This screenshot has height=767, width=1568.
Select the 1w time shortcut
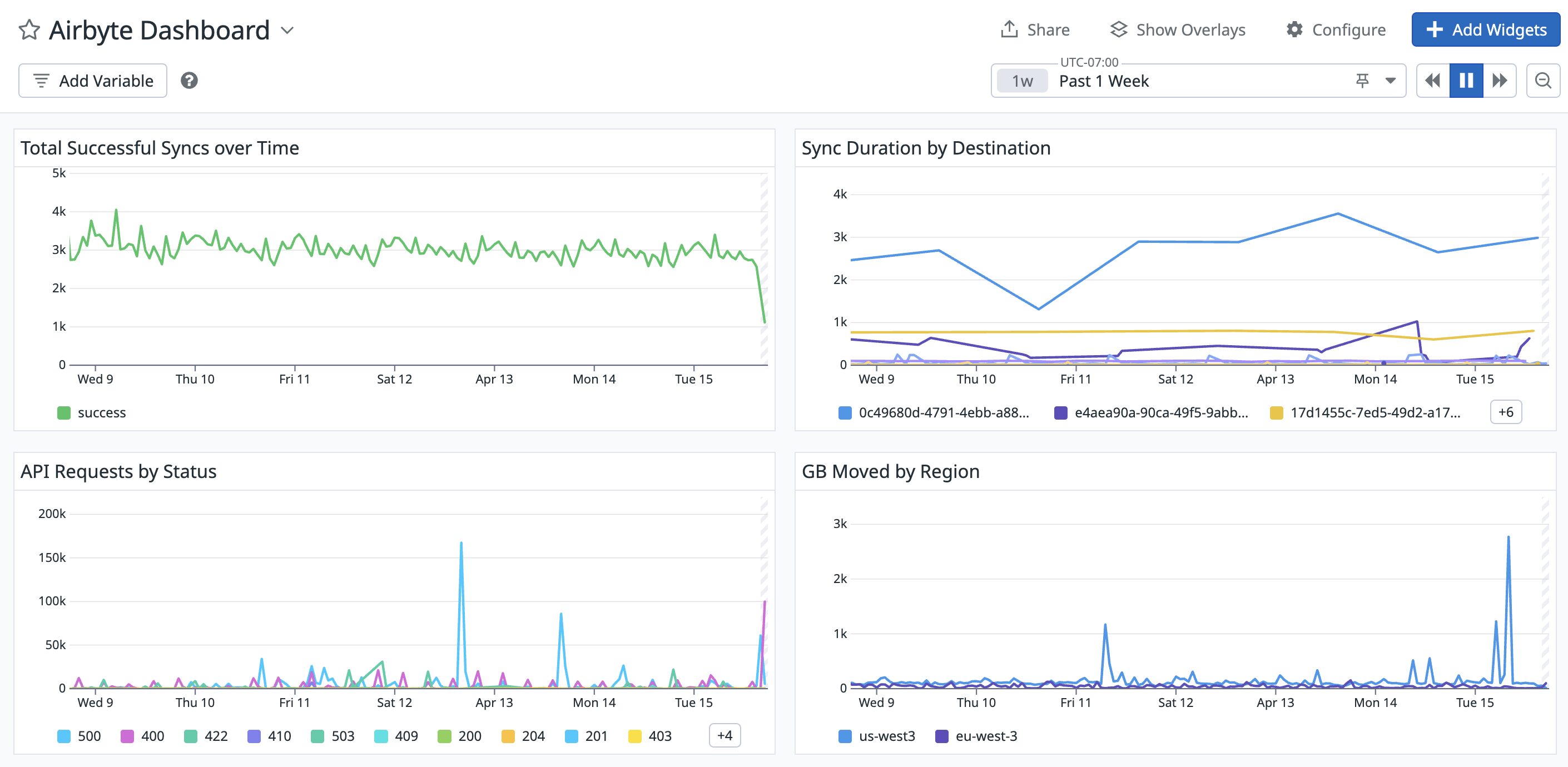pyautogui.click(x=1021, y=80)
